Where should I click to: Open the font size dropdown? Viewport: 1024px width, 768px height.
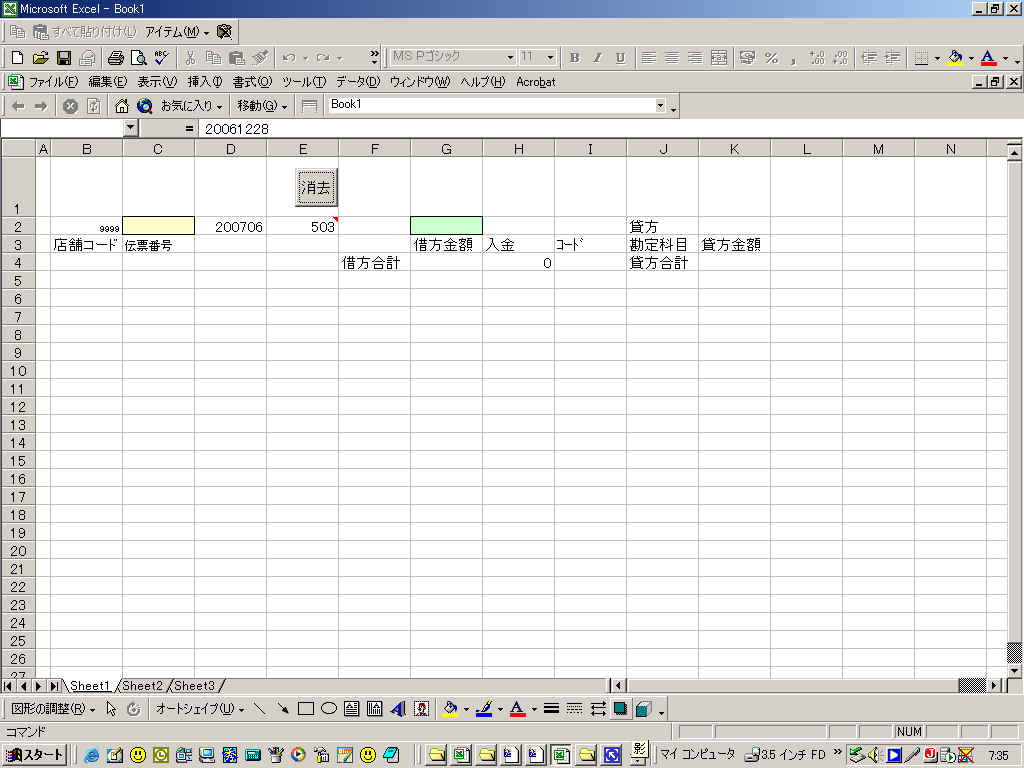tap(550, 57)
